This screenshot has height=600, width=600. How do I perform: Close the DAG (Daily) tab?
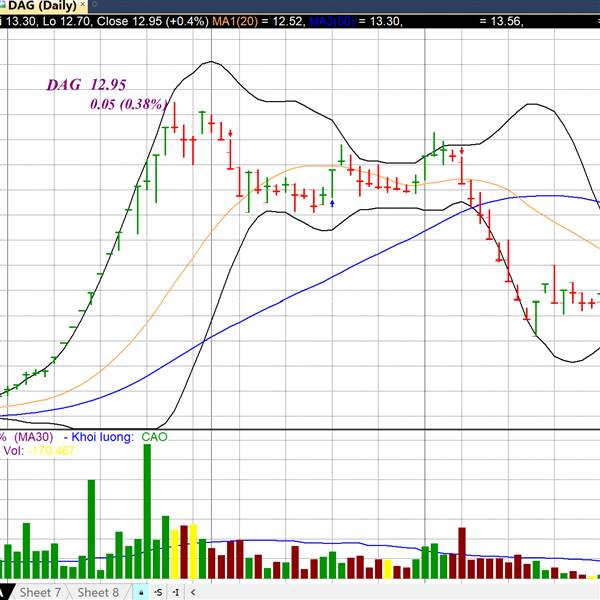pyautogui.click(x=82, y=4)
